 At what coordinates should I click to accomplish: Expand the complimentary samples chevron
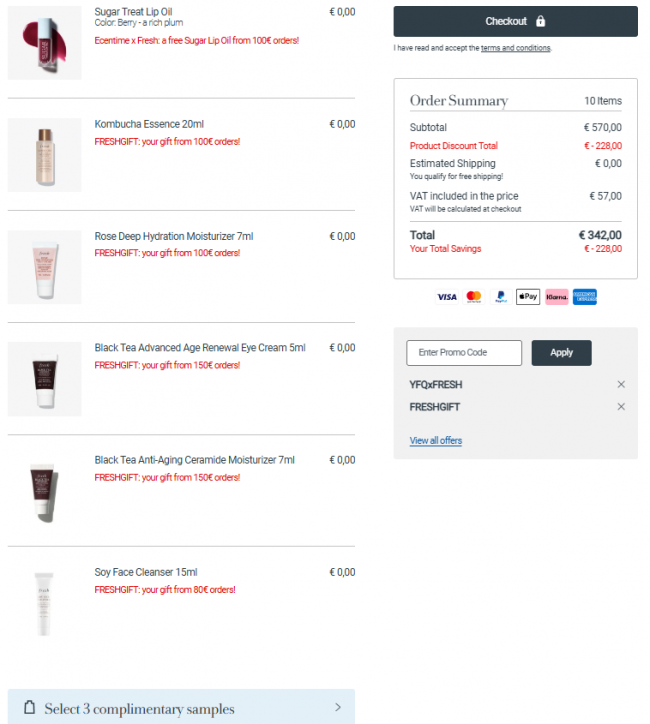pos(338,707)
